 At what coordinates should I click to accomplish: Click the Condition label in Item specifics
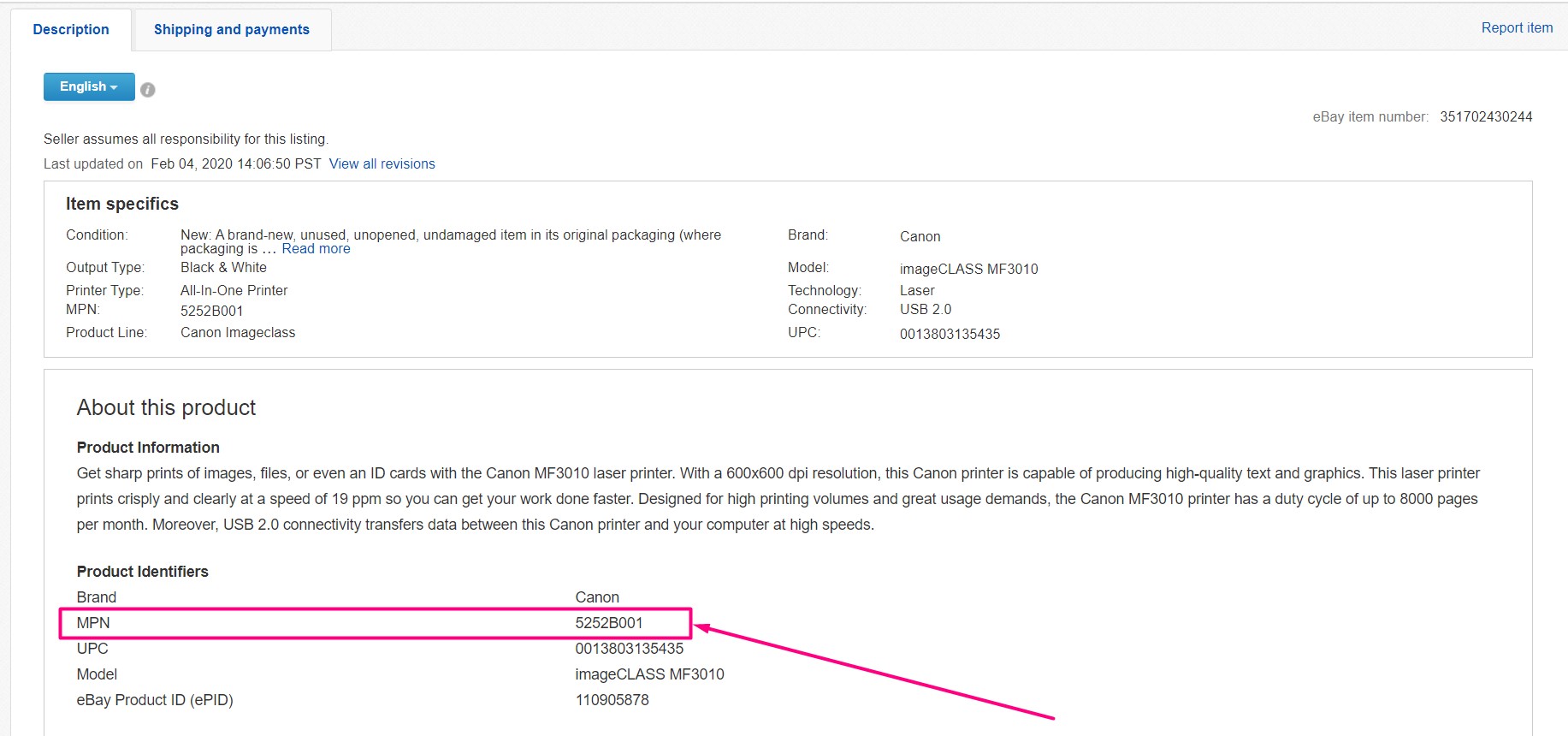pos(97,234)
